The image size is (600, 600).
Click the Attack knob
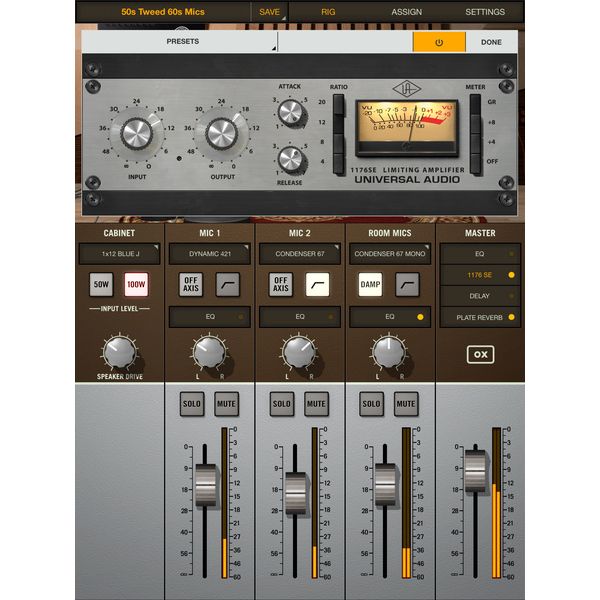pos(291,112)
